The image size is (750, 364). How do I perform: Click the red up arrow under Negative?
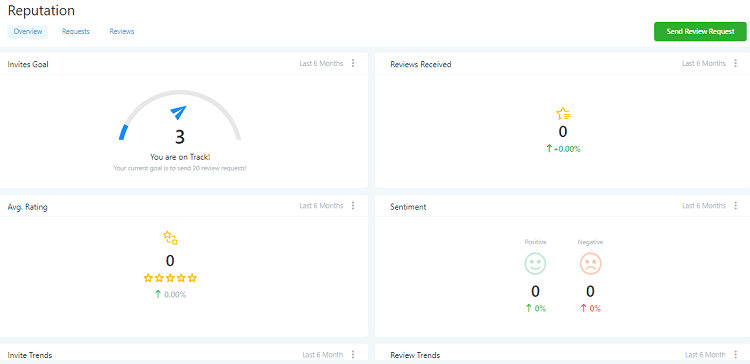[x=583, y=309]
